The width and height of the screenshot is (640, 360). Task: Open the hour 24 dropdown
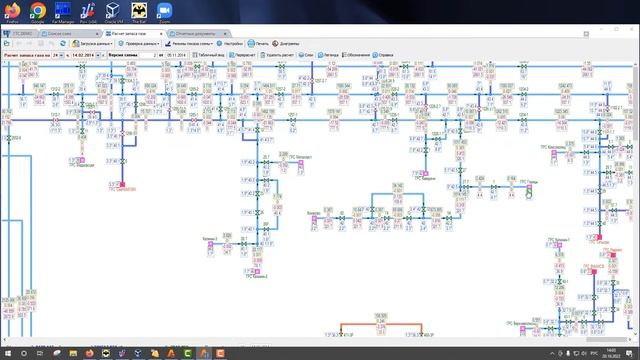tap(61, 55)
